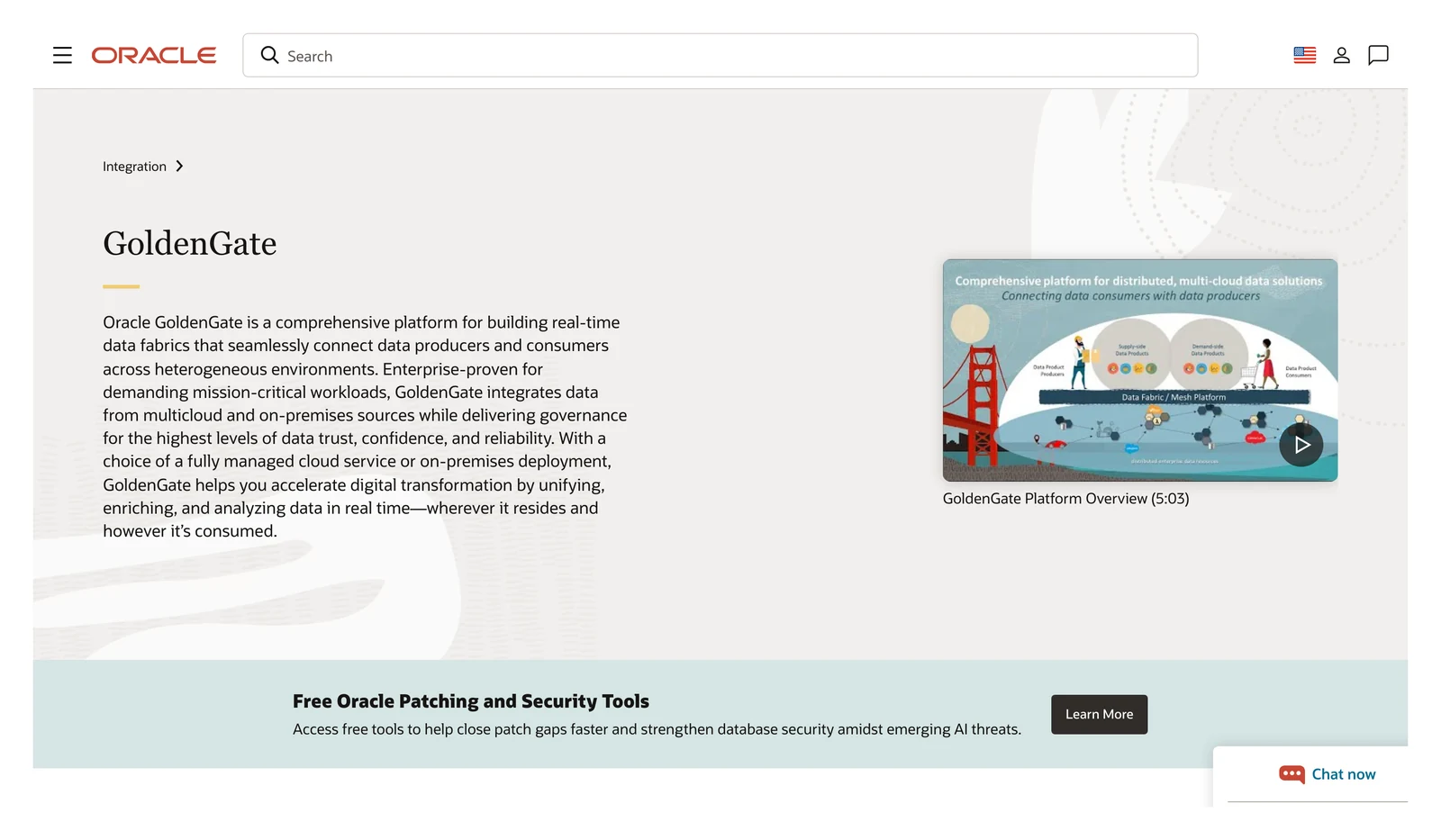Click the Learn More button
1441x840 pixels.
1100,714
